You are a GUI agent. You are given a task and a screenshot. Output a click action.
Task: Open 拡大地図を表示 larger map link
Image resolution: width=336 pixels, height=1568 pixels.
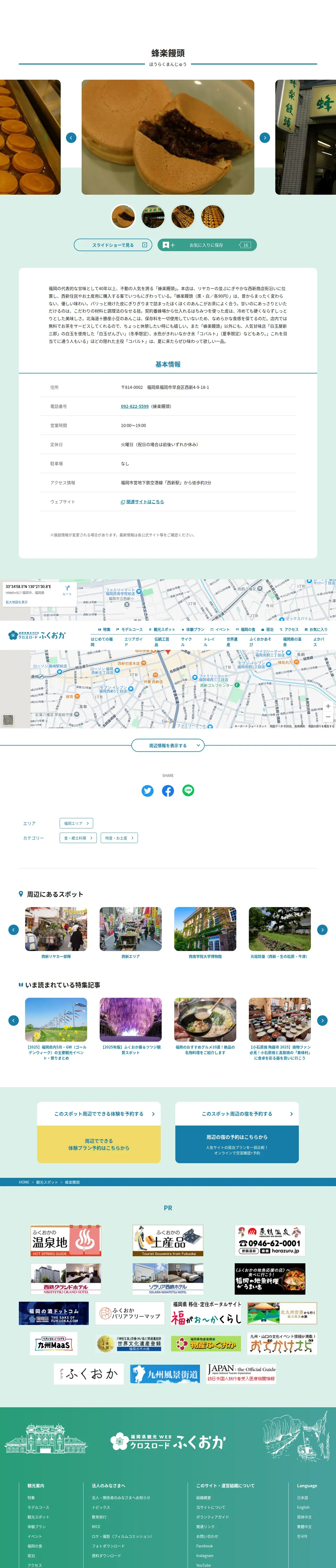click(x=16, y=602)
